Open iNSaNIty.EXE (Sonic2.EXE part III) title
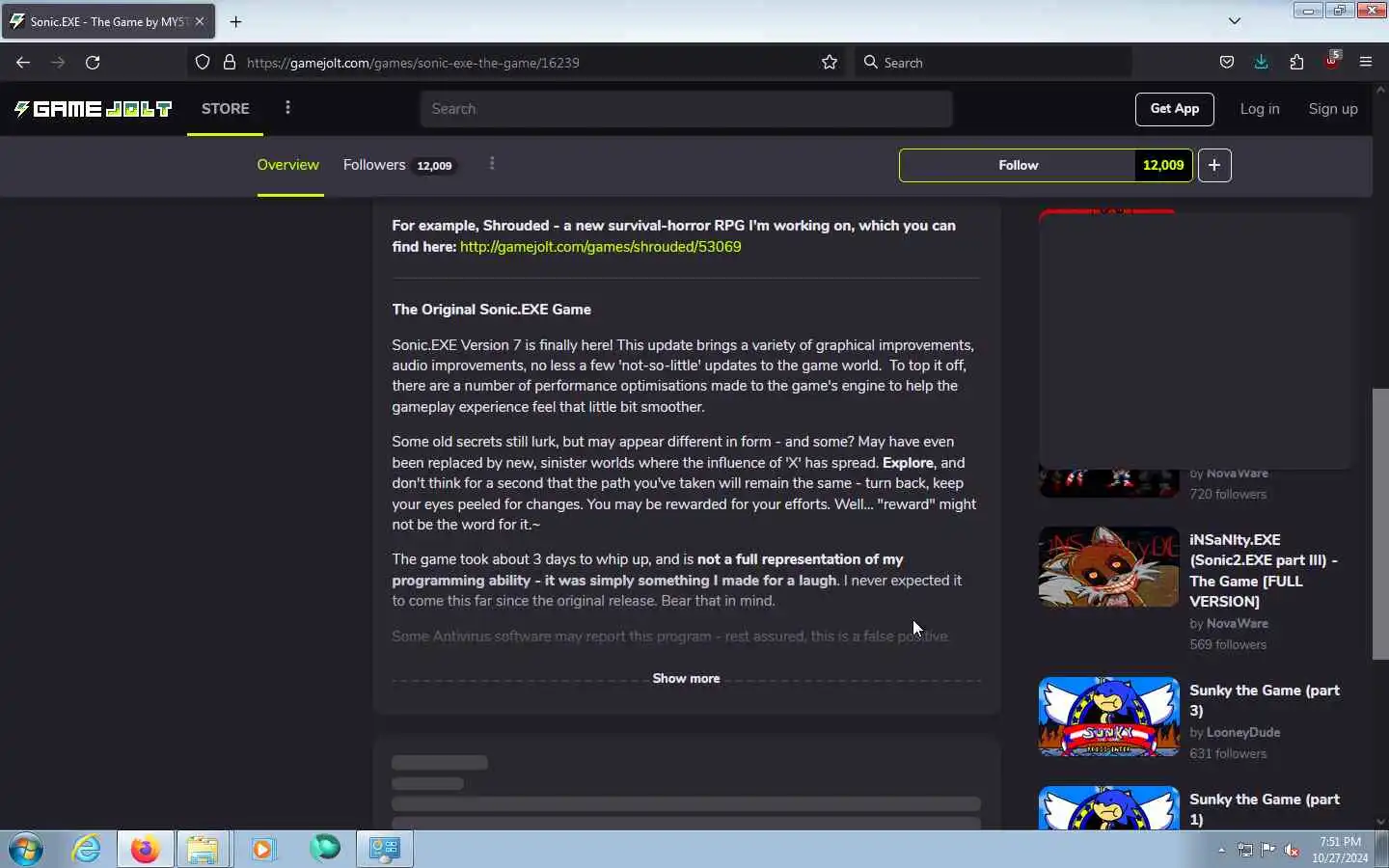The image size is (1389, 868). point(1264,570)
